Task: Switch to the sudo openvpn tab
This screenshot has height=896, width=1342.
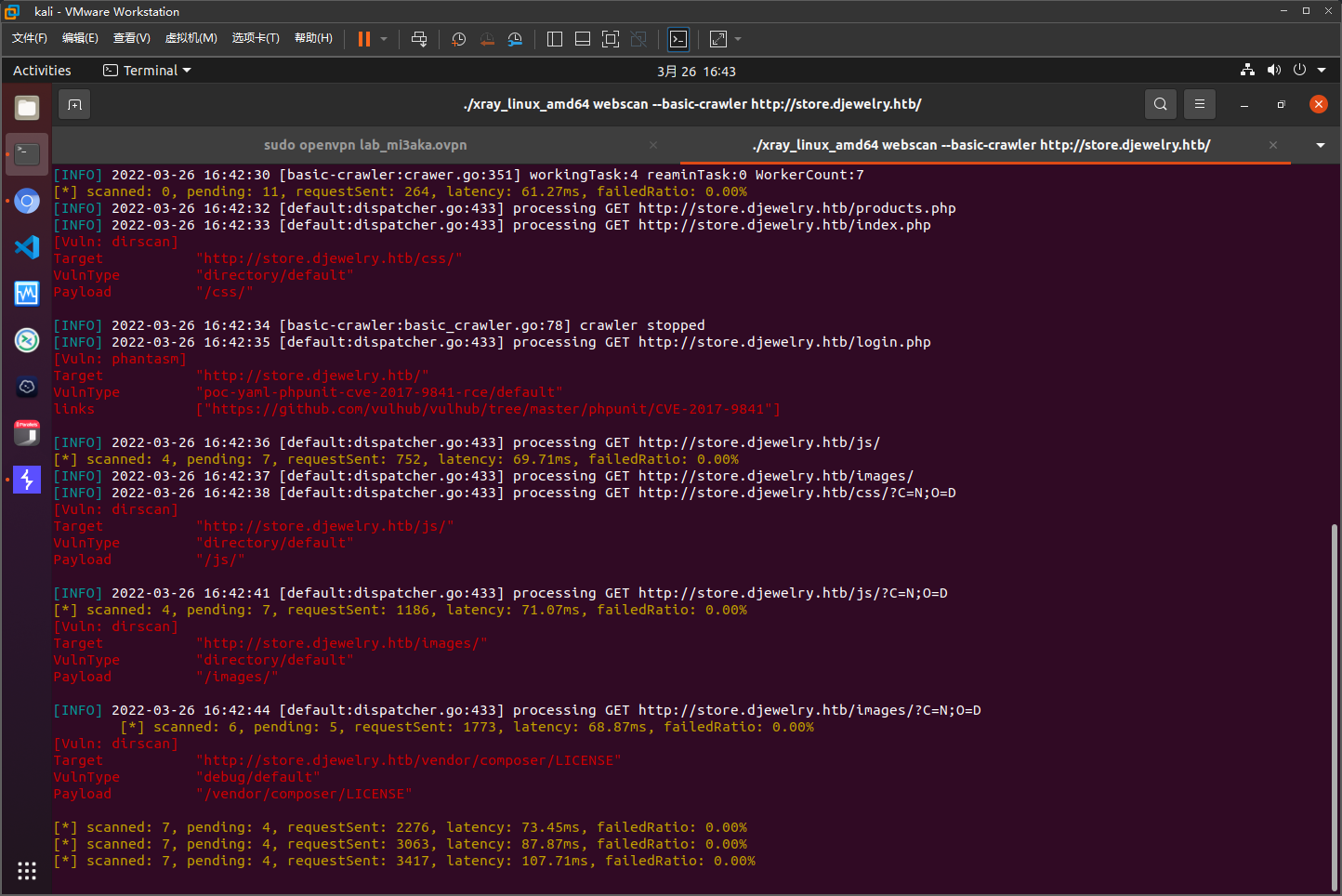Action: pos(365,145)
